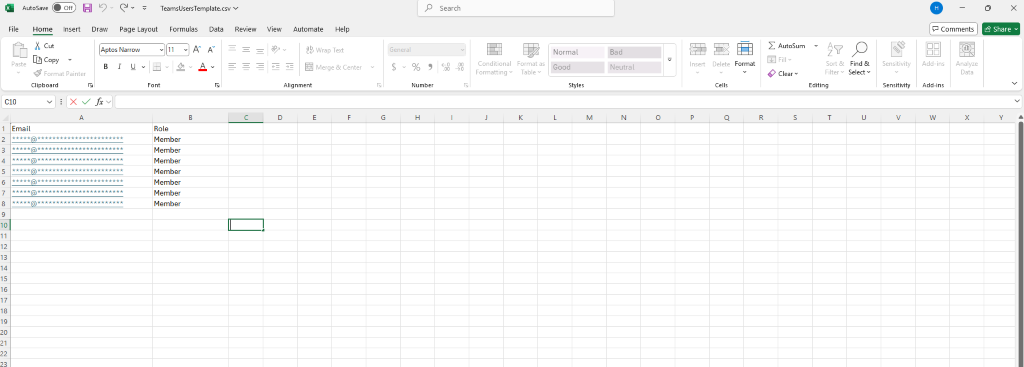Click the Copy button
This screenshot has height=367, width=1024.
pyautogui.click(x=46, y=59)
